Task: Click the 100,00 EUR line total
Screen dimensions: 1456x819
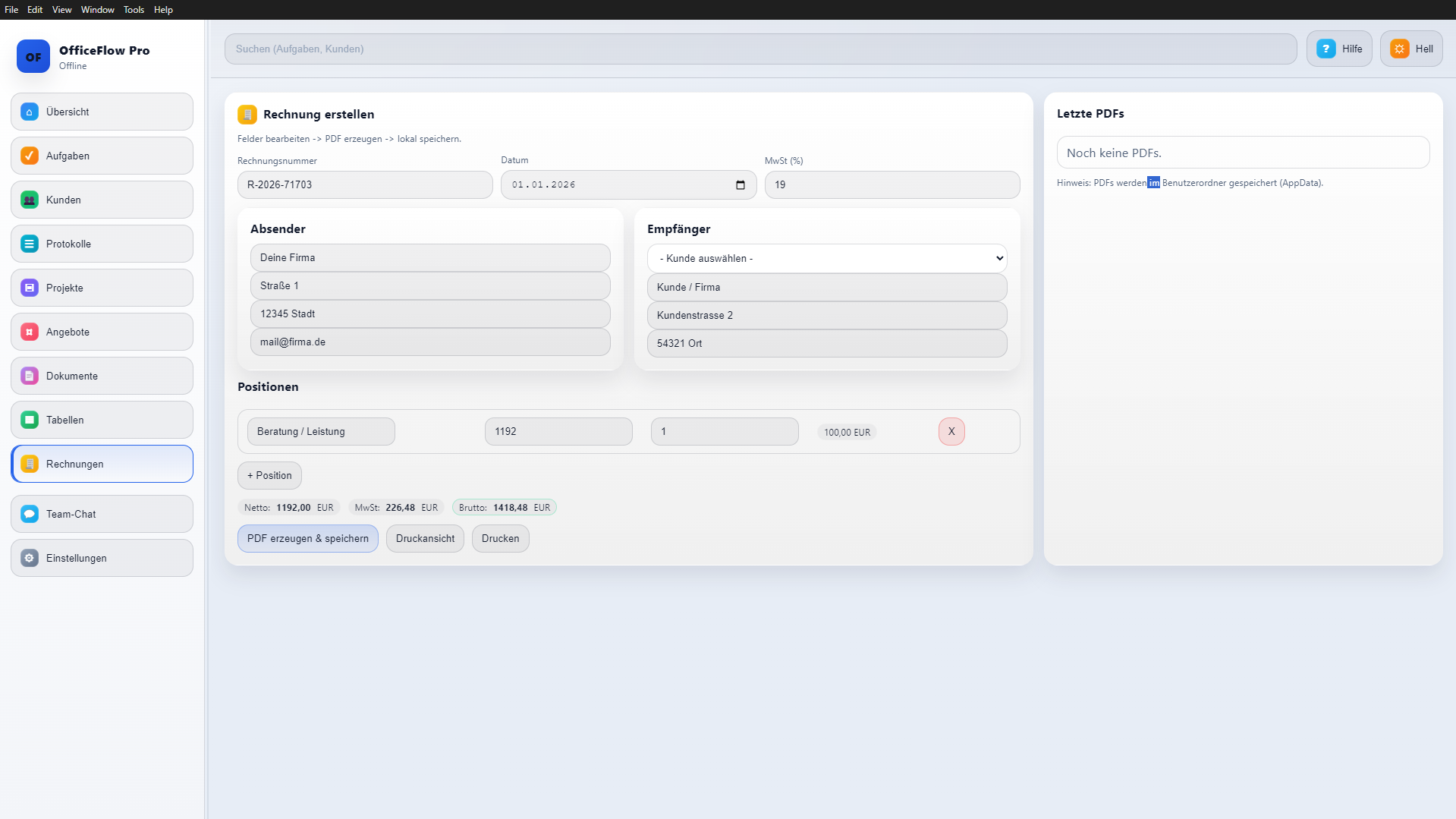Action: coord(847,432)
